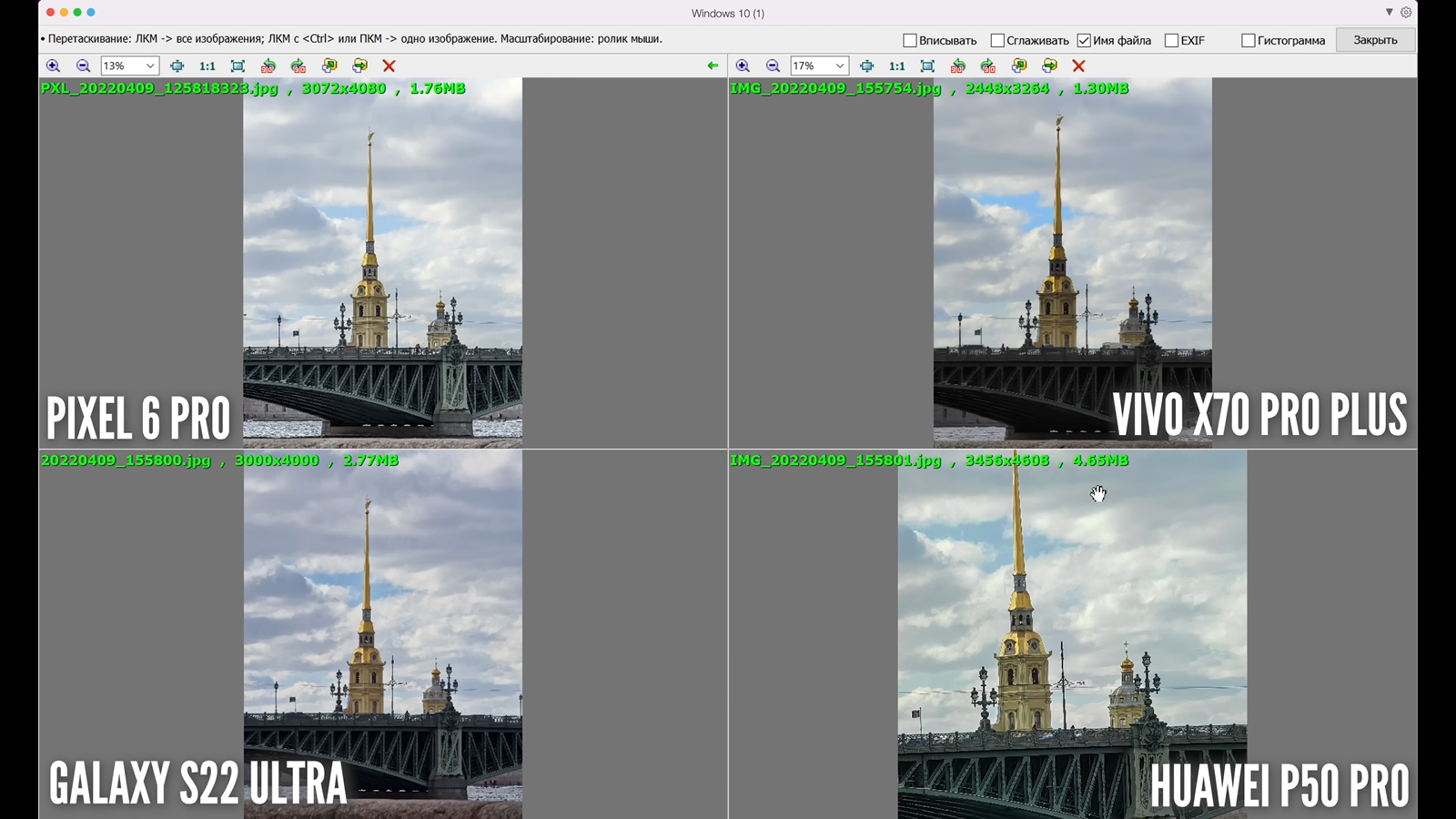
Task: Click the crosshair icon beside the 17% box
Action: point(866,66)
